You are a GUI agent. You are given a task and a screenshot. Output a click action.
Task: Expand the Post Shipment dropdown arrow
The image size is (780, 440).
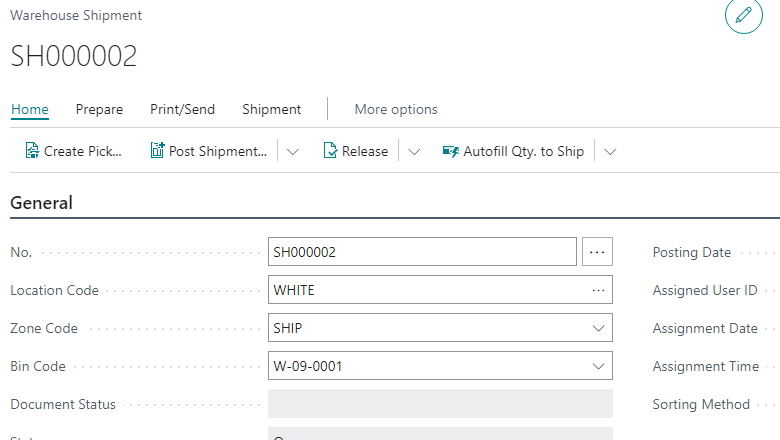(292, 152)
